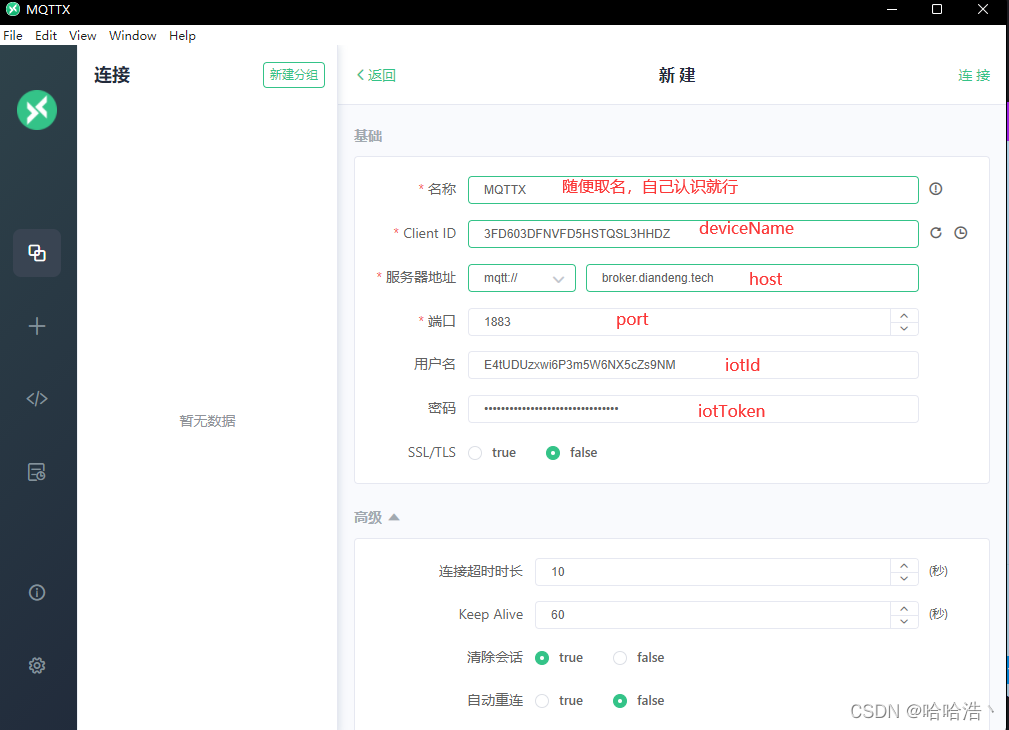This screenshot has width=1009, height=730.
Task: Click the 基础 section heading
Action: point(368,136)
